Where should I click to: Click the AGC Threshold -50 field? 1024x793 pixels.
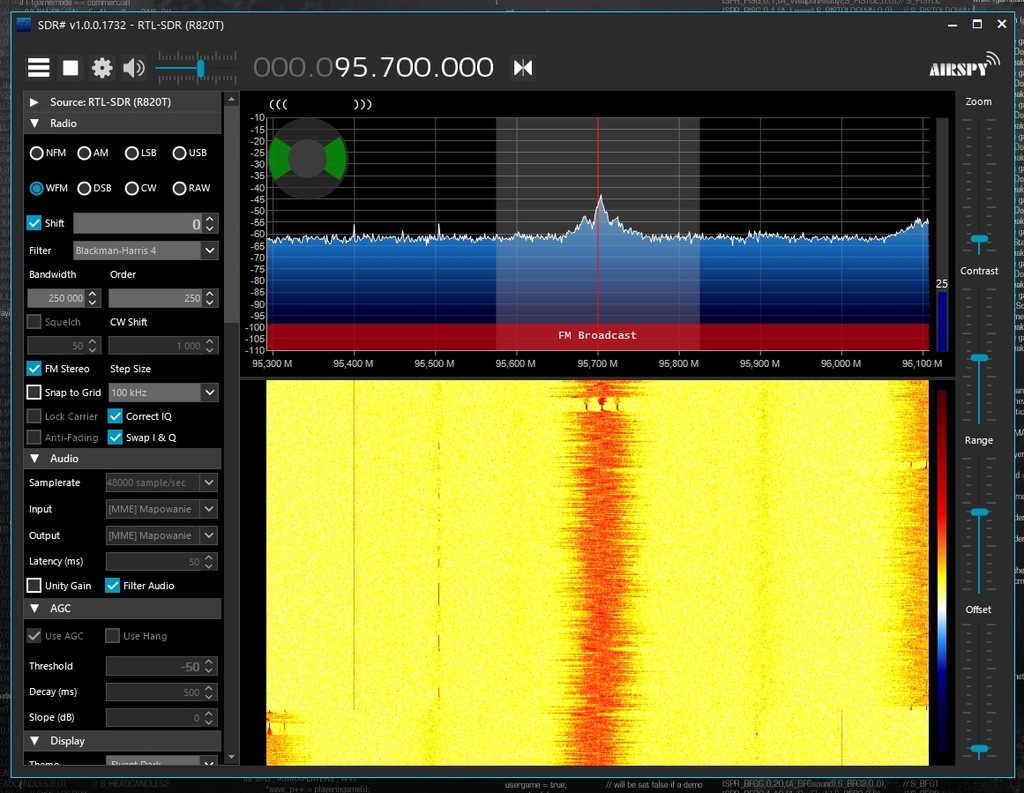[154, 666]
